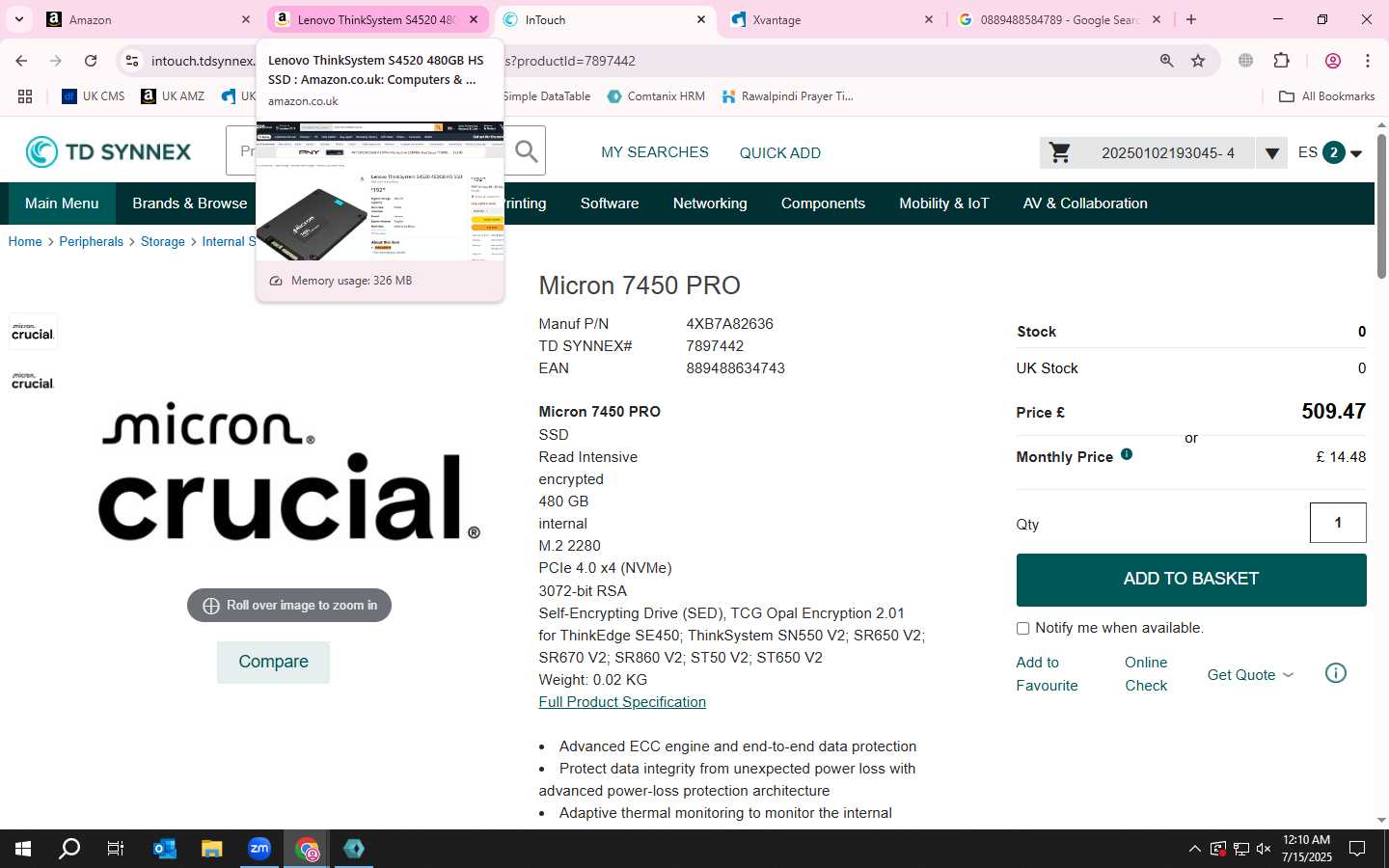Click Add to Favourite link
The width and height of the screenshot is (1389, 868).
tap(1047, 674)
